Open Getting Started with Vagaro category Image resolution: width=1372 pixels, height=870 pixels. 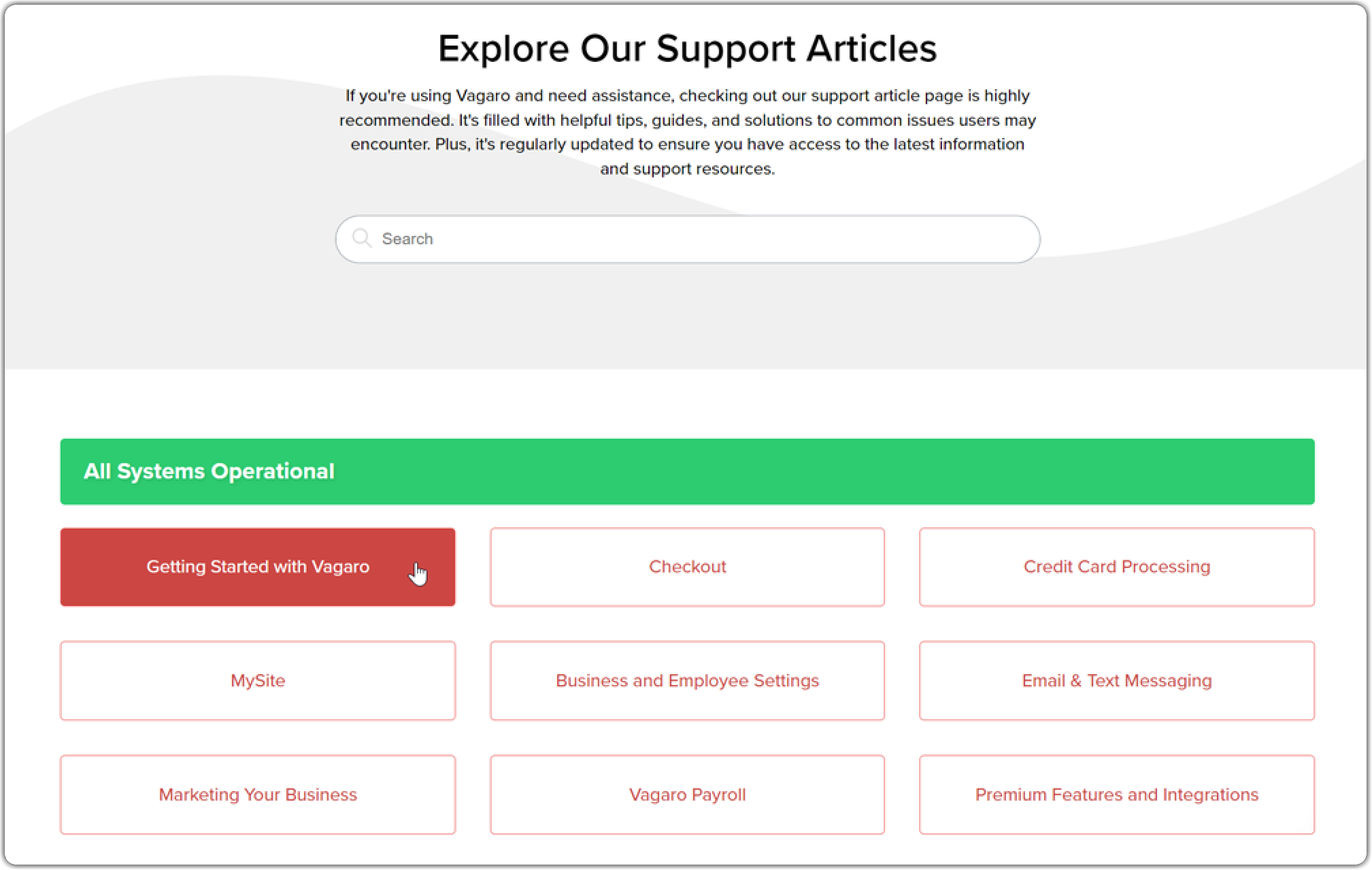[258, 567]
